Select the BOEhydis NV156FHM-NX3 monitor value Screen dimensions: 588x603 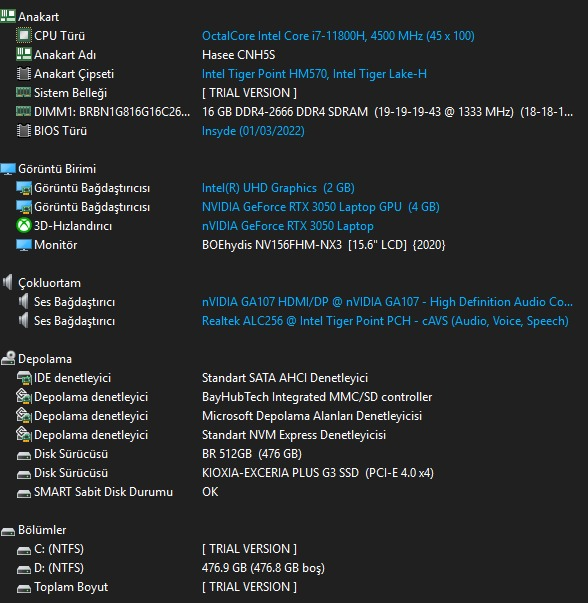[x=323, y=245]
